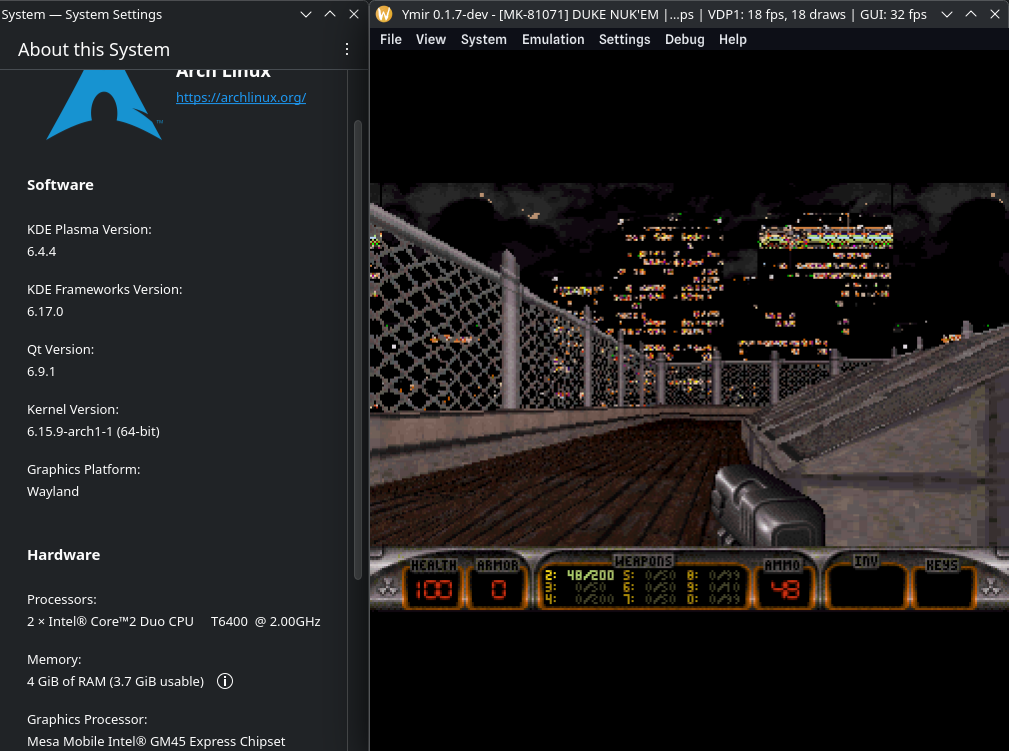
Task: Click the Intel Core2 Duo processor text
Action: (x=174, y=622)
